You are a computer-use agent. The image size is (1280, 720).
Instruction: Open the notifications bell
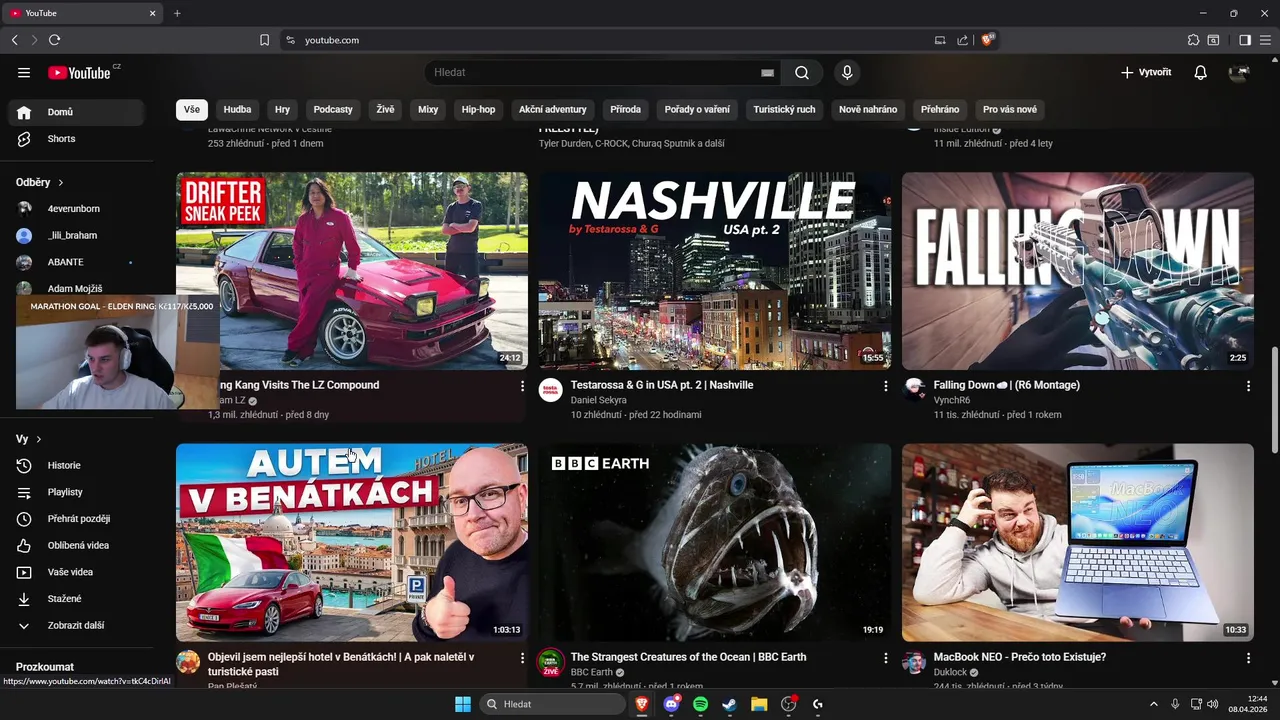(x=1200, y=72)
